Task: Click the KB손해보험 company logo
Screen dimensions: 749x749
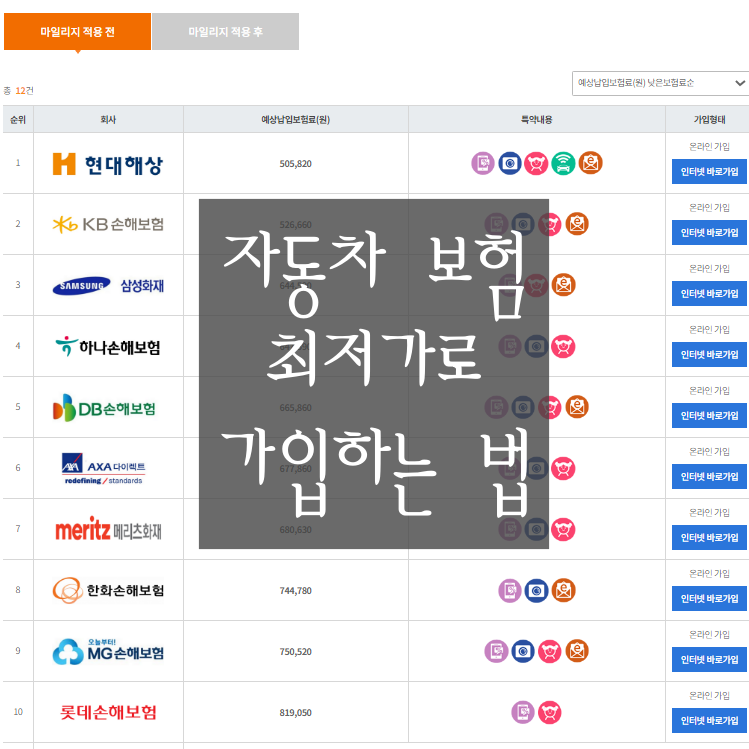Action: coord(108,224)
